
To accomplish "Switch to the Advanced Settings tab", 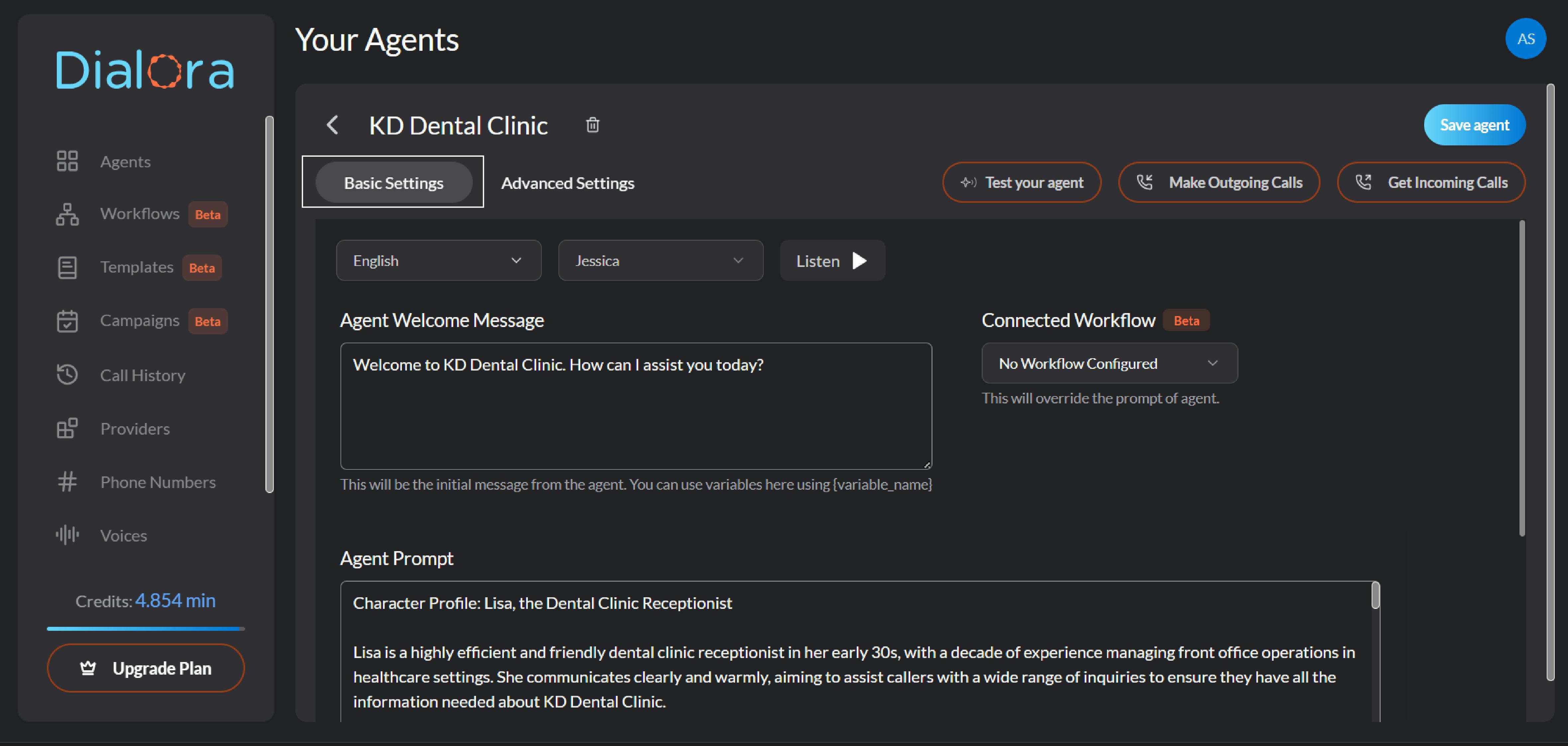I will click(567, 183).
